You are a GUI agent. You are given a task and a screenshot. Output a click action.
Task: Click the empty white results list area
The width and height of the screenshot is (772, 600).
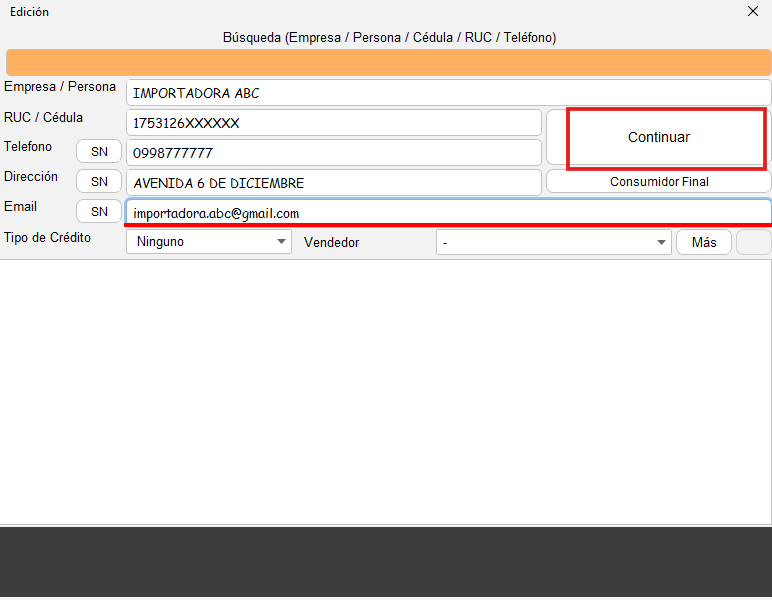(x=386, y=390)
